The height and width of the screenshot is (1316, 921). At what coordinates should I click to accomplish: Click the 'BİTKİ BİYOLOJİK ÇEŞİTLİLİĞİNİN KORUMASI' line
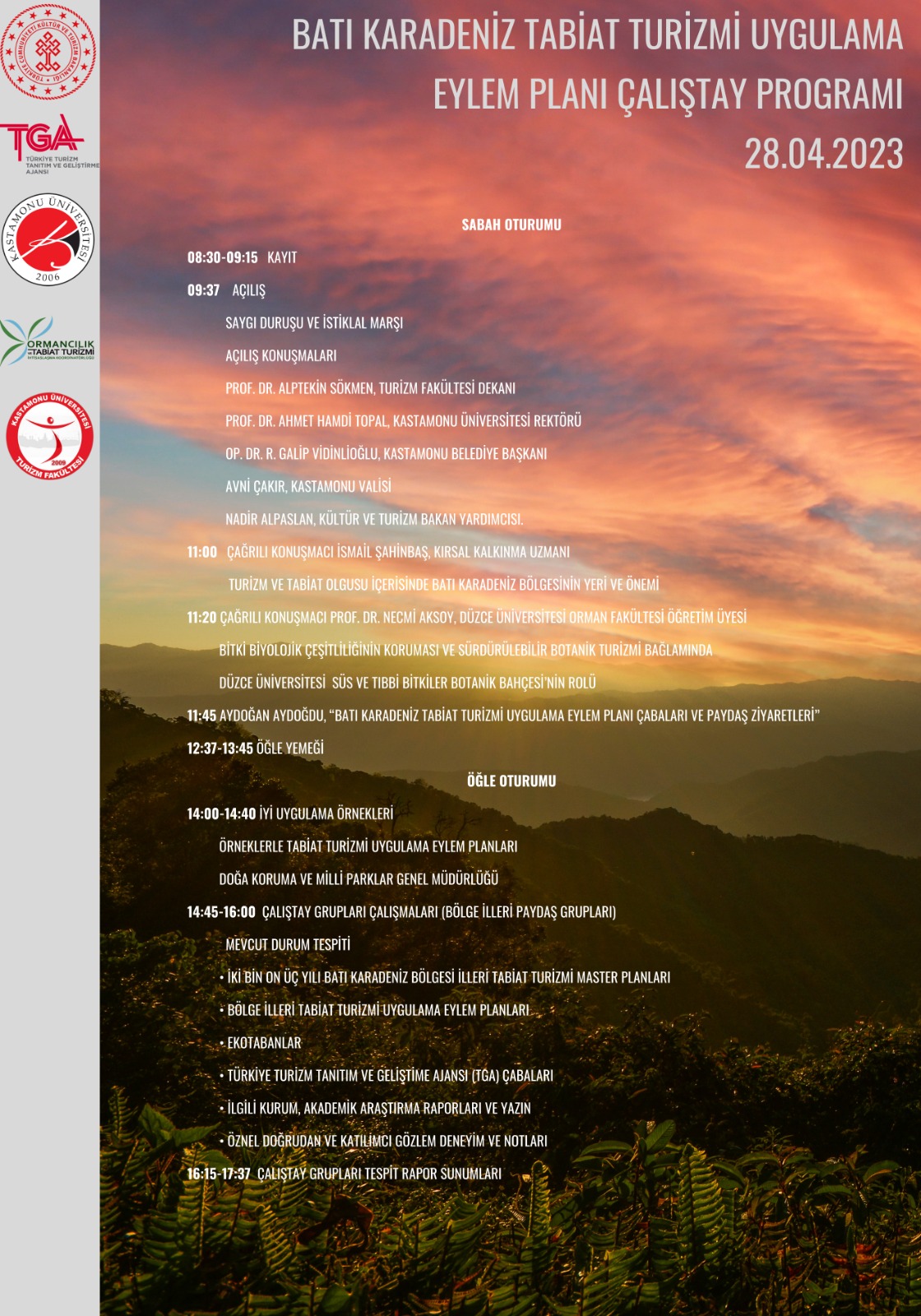[x=466, y=650]
